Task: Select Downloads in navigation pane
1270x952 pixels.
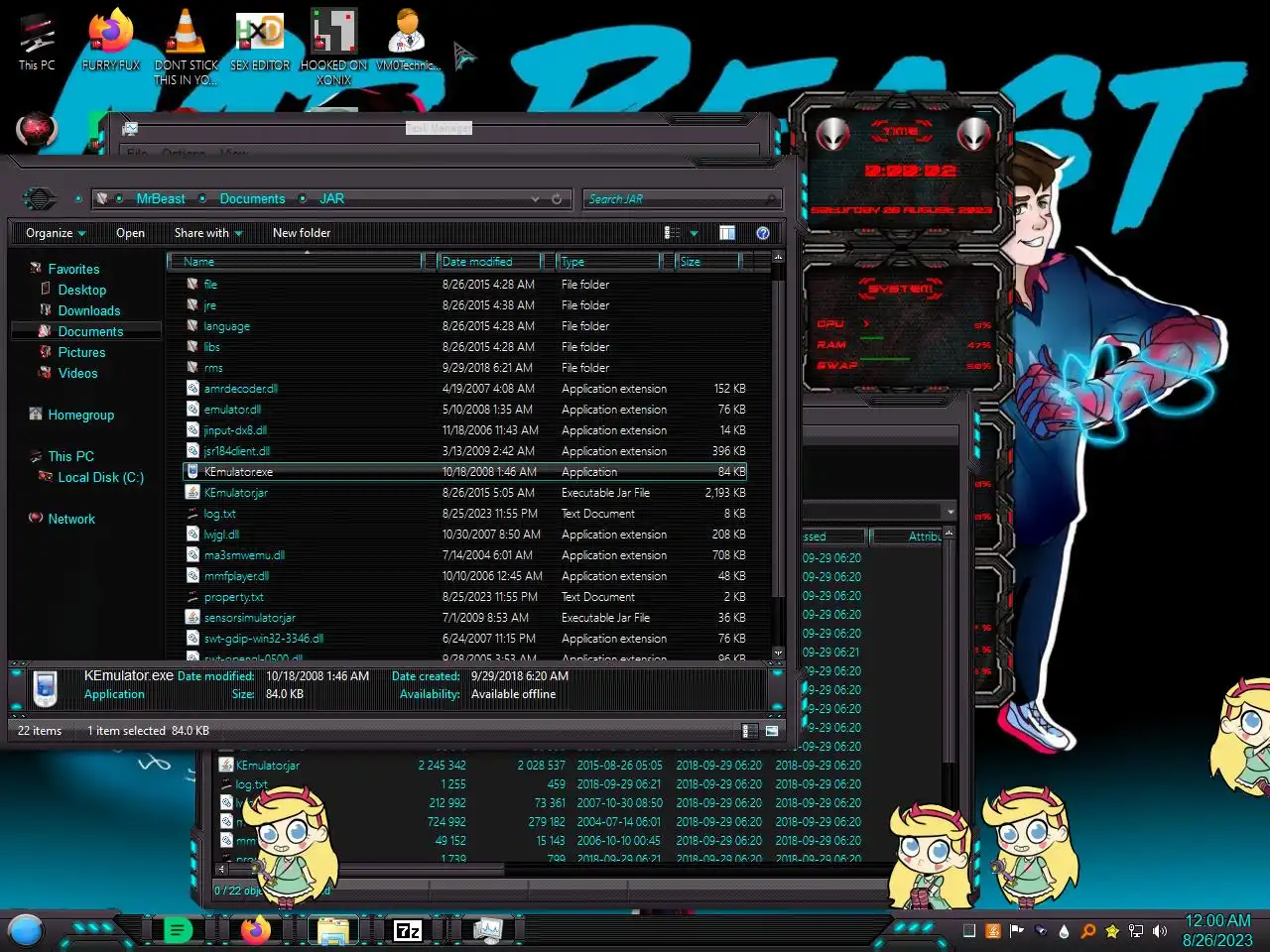Action: (x=89, y=310)
